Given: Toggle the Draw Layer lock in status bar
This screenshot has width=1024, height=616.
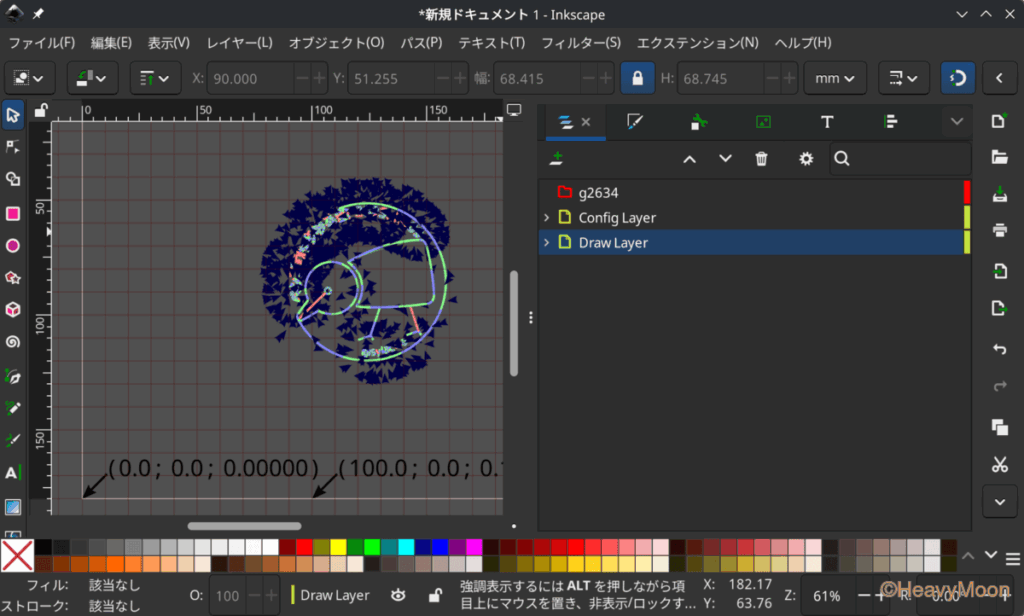Looking at the screenshot, I should click(x=434, y=595).
